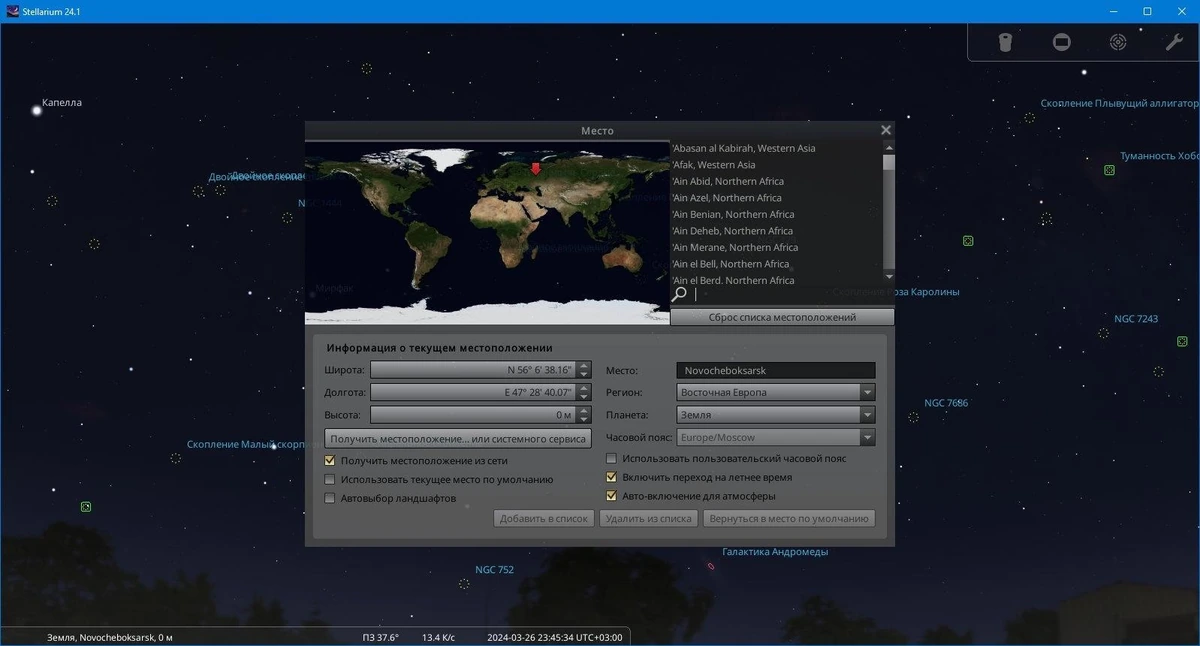Enable Автовыбор ландшафтов checkbox
This screenshot has height=646, width=1200.
pos(330,498)
